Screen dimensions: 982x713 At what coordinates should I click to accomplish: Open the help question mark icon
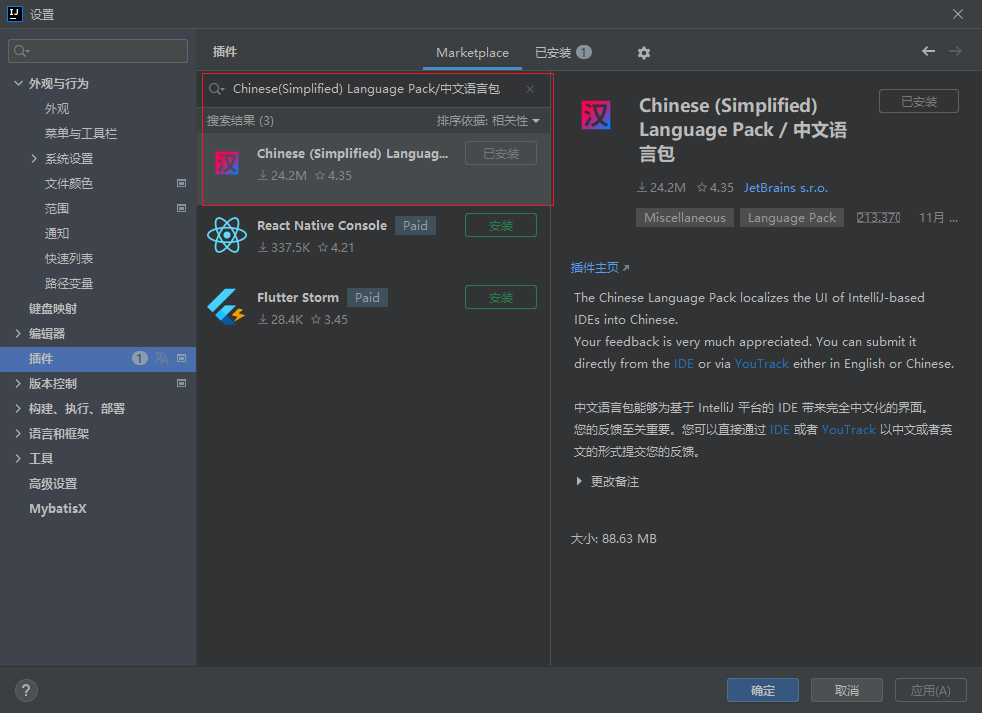click(26, 690)
